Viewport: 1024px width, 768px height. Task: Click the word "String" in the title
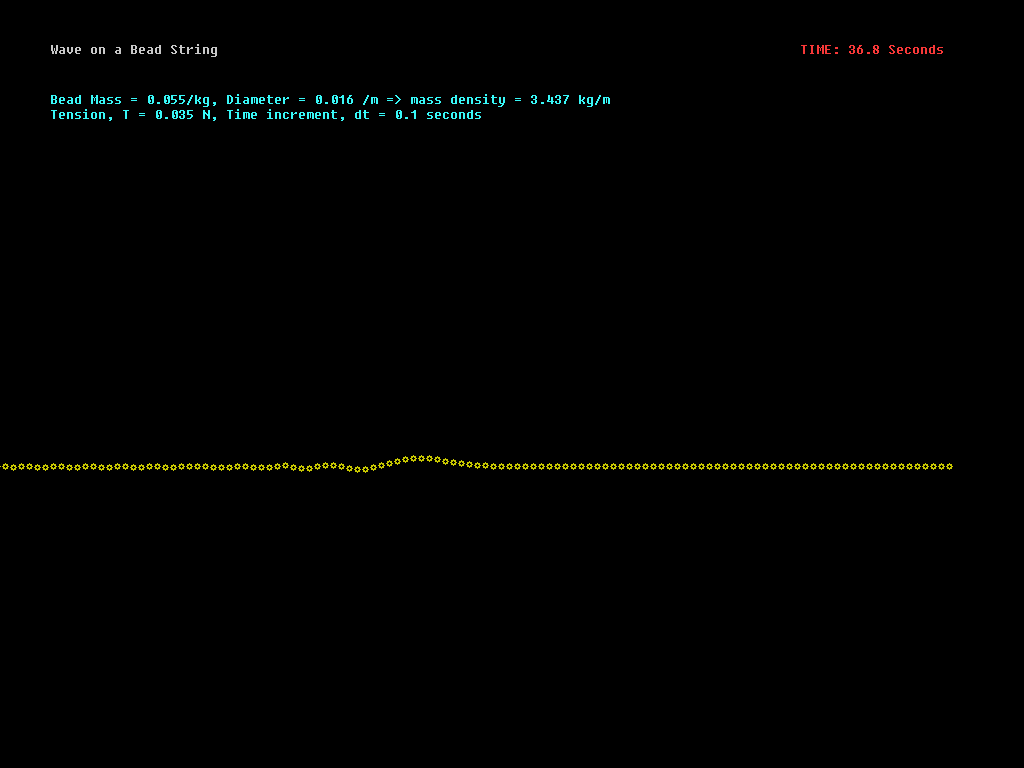click(x=193, y=50)
